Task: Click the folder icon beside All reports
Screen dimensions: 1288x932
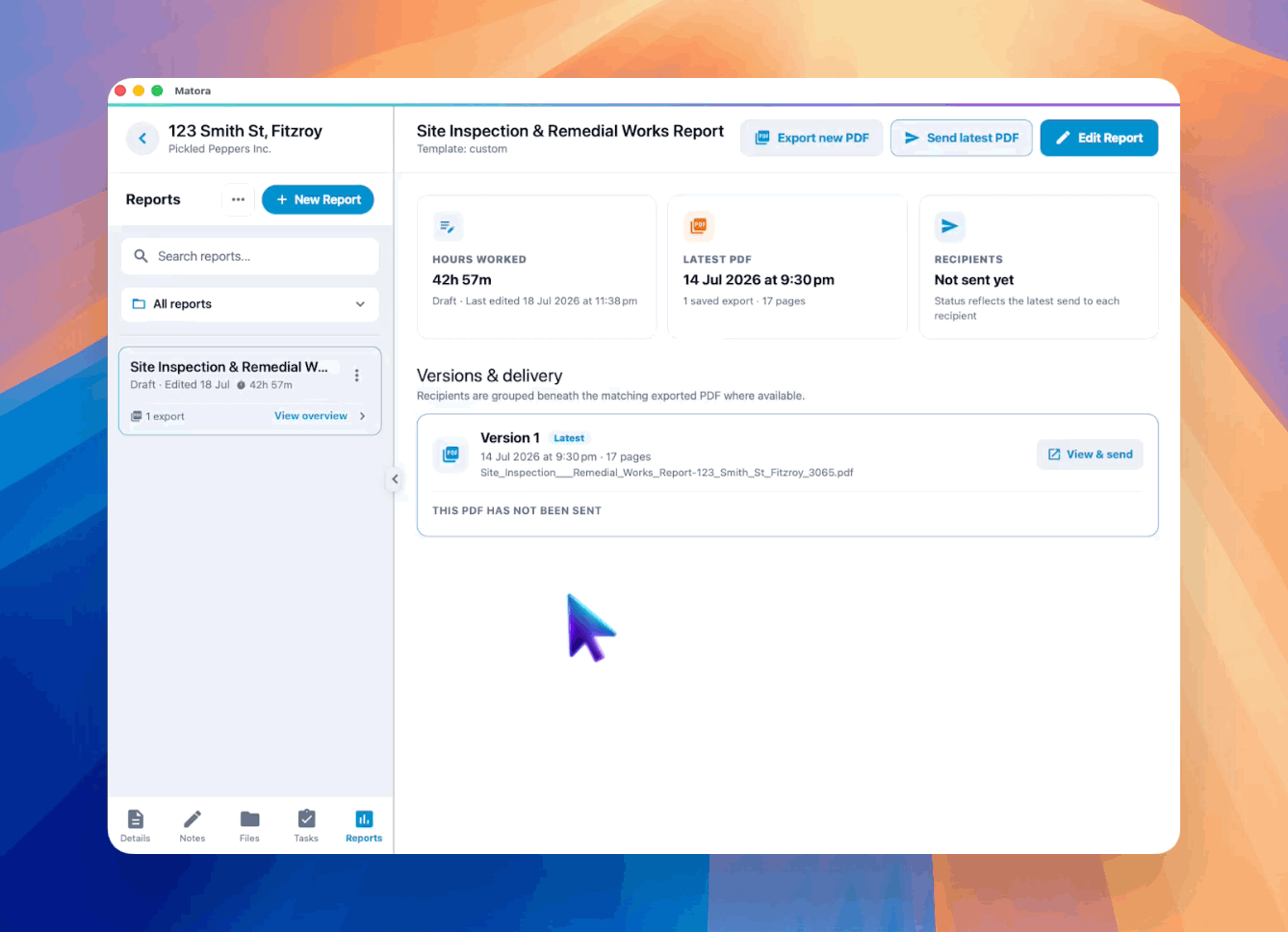Action: [x=139, y=304]
